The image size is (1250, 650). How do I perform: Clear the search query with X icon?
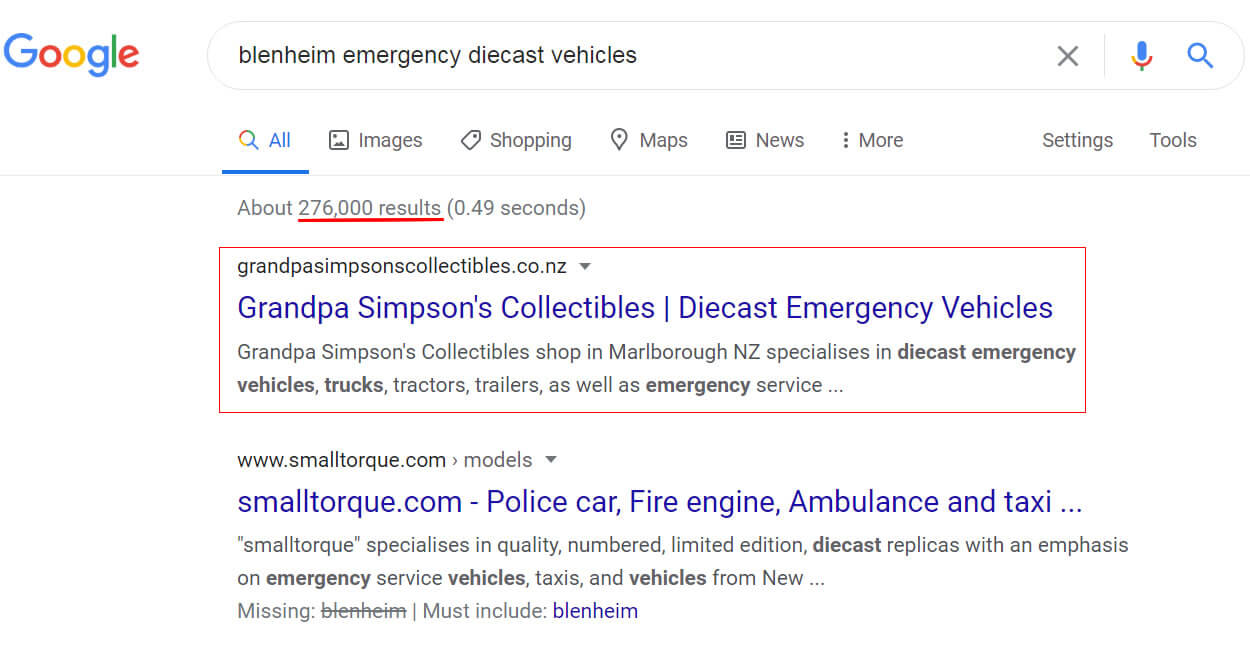[x=1068, y=56]
